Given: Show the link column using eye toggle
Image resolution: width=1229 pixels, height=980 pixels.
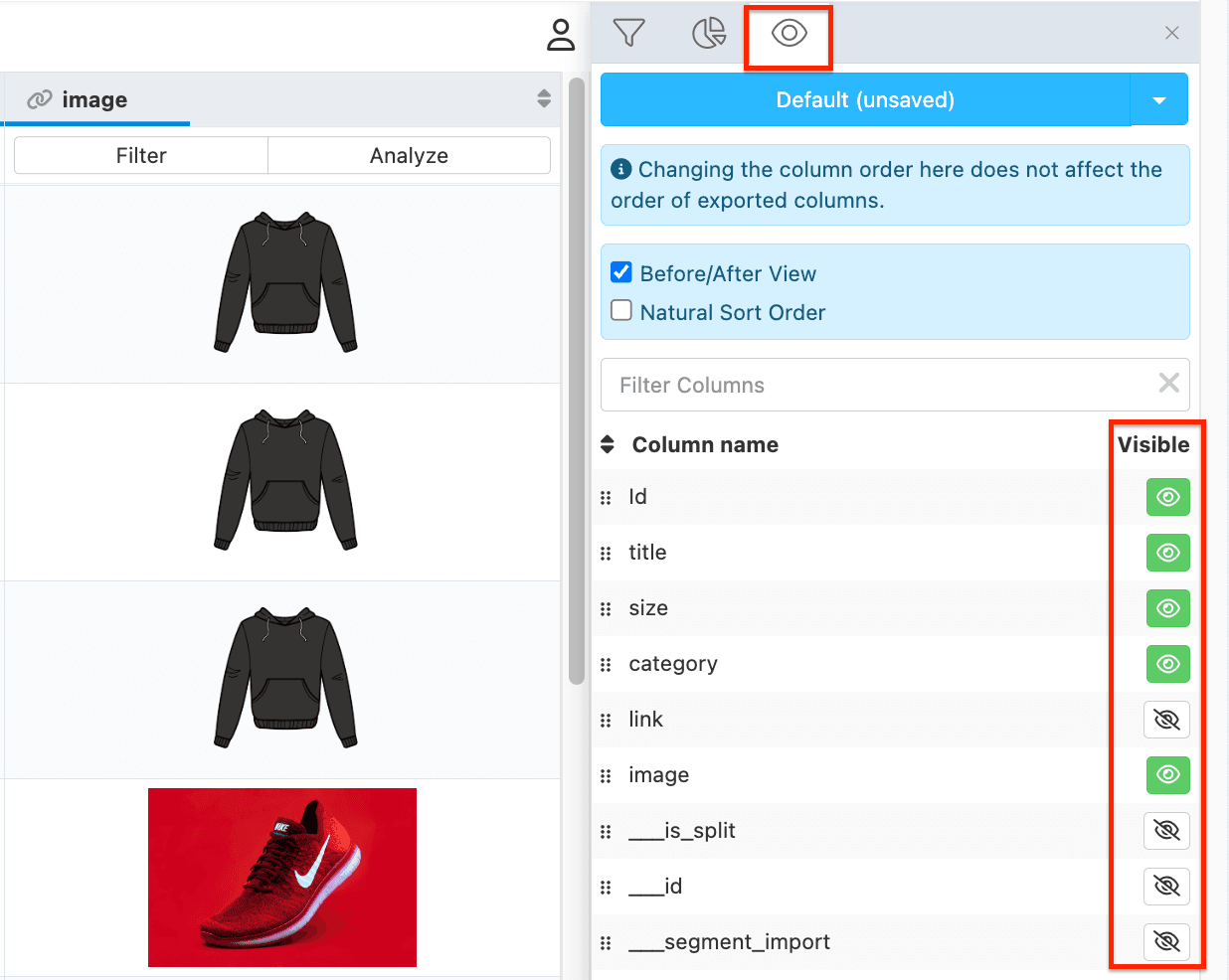Looking at the screenshot, I should 1166,720.
